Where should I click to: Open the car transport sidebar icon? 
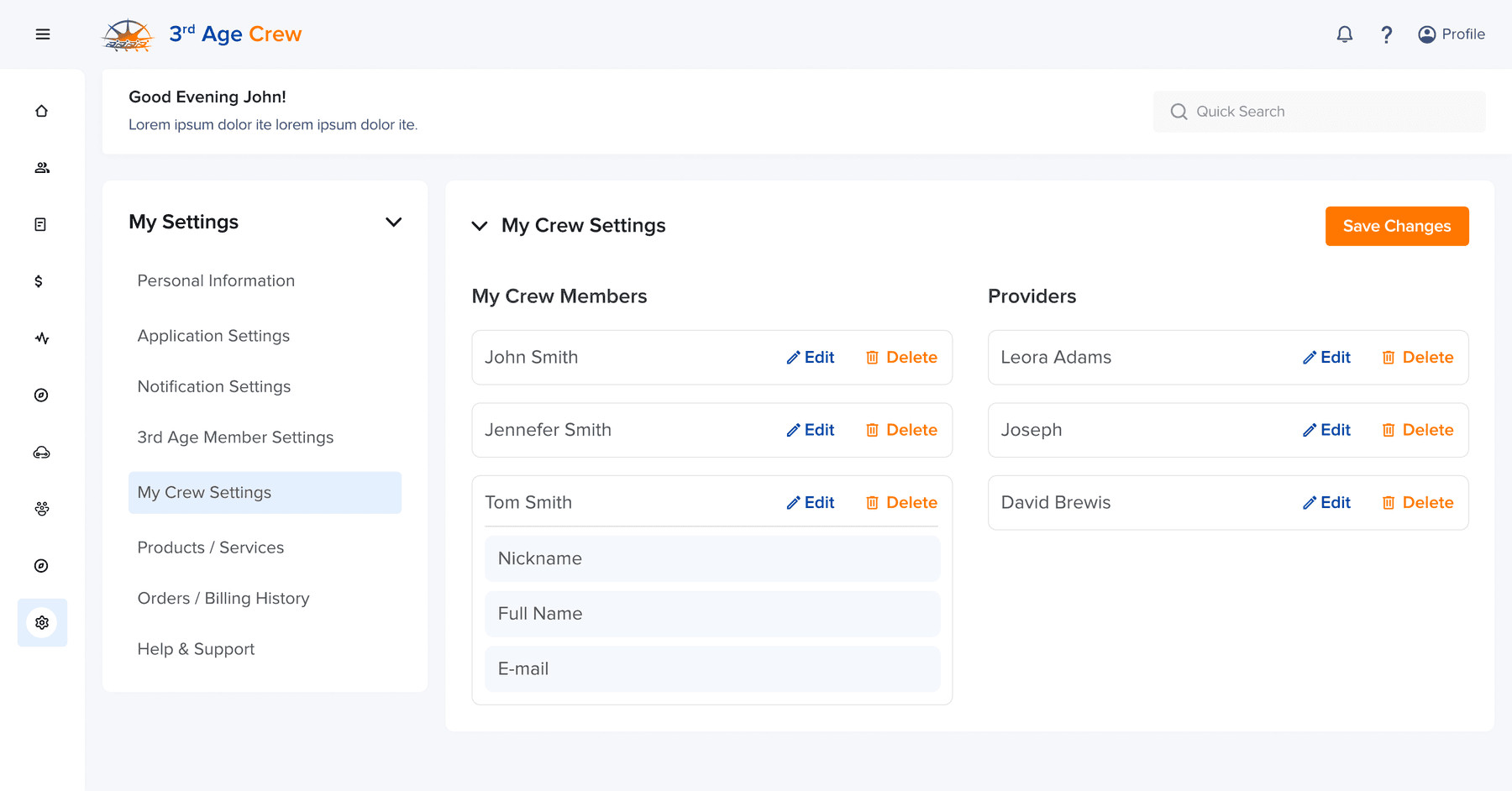click(x=42, y=453)
